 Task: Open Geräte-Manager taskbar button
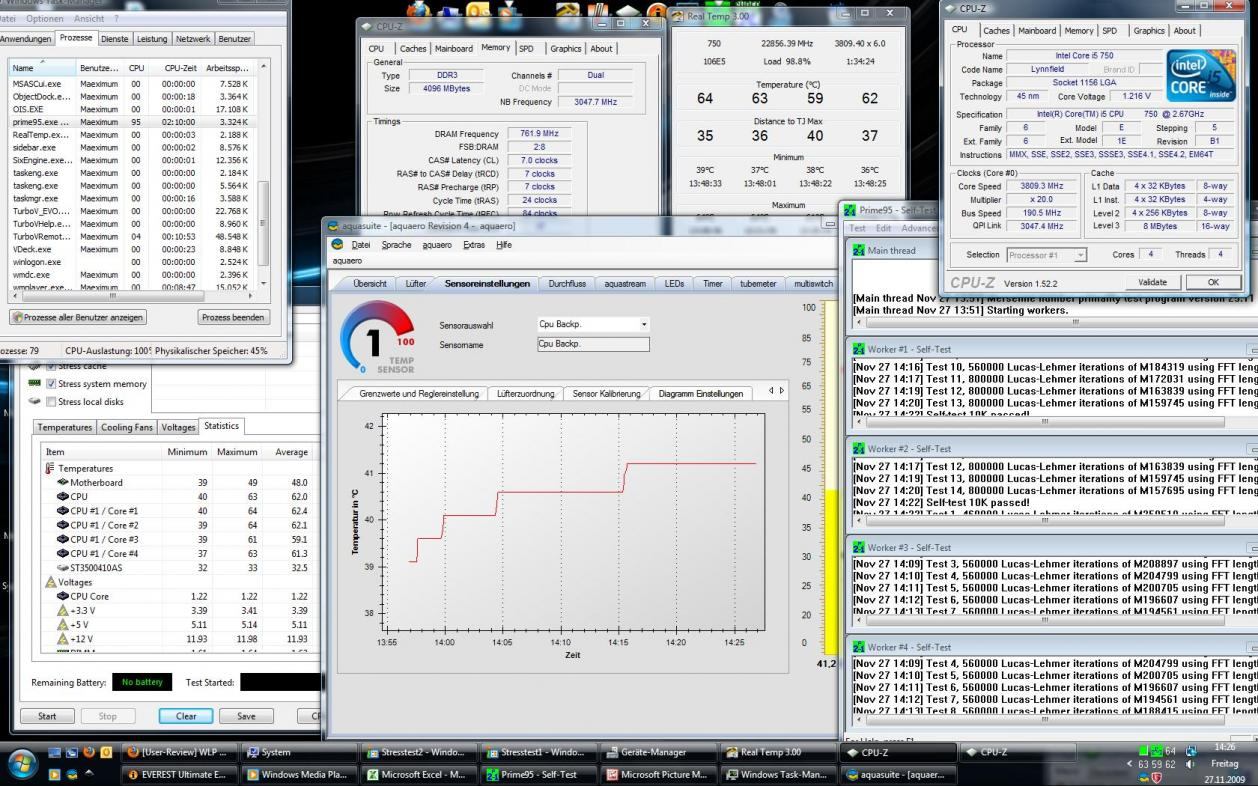(x=658, y=752)
